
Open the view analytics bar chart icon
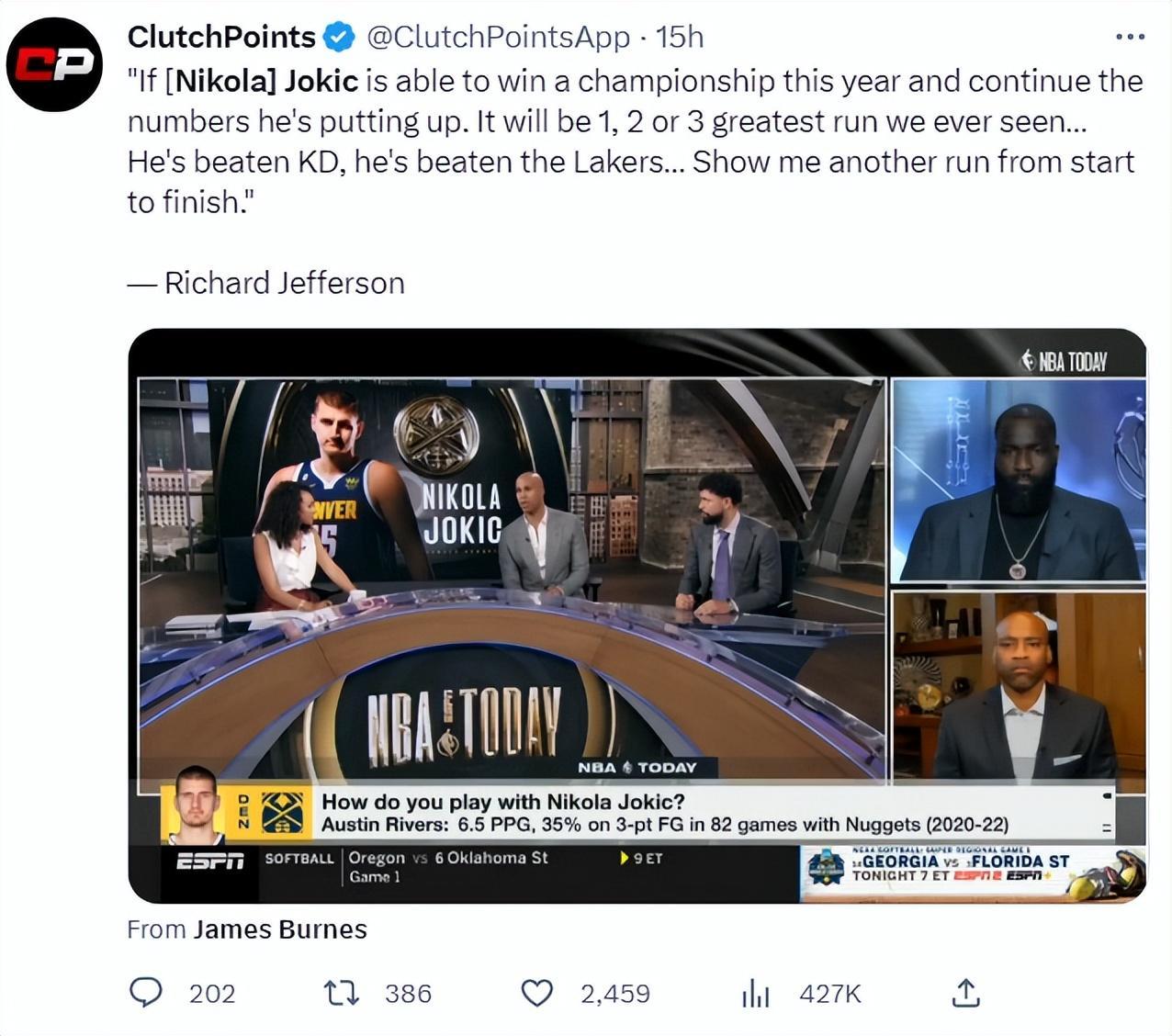[x=755, y=993]
